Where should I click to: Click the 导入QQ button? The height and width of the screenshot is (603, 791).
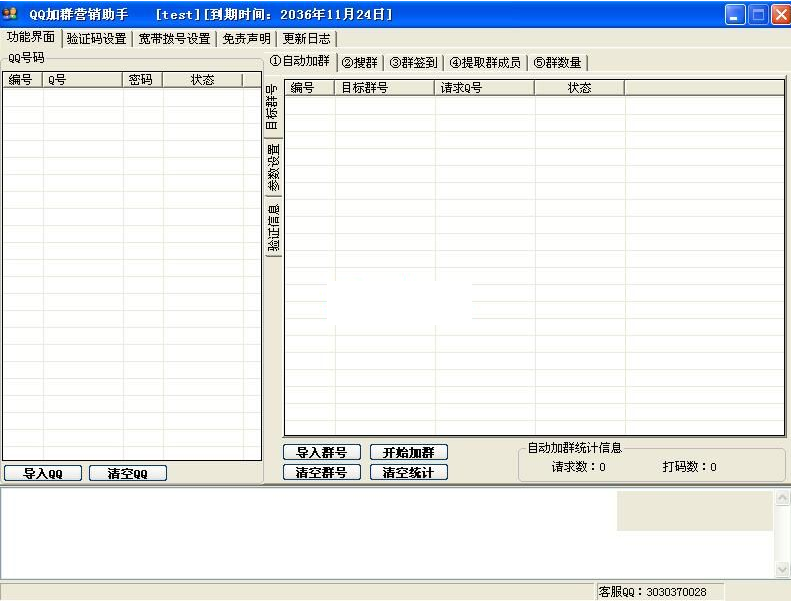tap(43, 474)
